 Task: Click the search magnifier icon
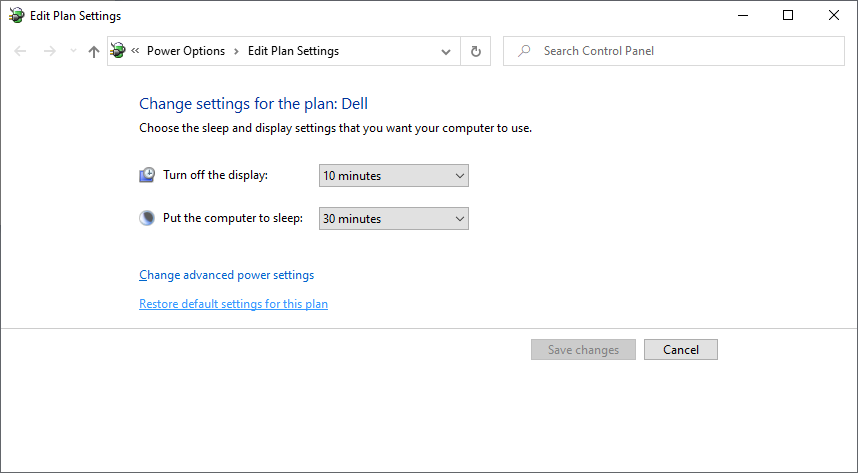pyautogui.click(x=524, y=51)
